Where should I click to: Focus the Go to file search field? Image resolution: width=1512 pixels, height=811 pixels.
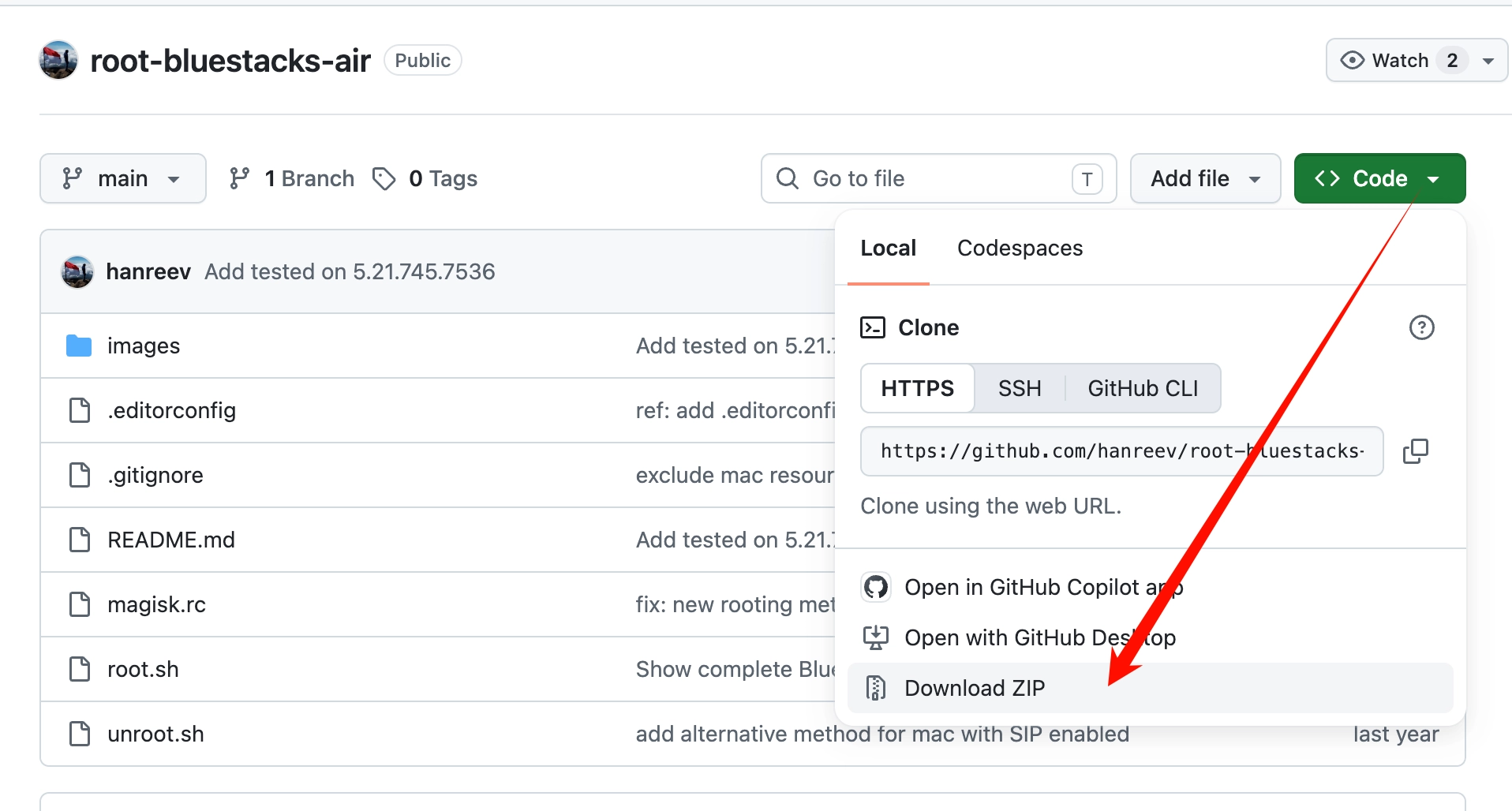point(938,178)
